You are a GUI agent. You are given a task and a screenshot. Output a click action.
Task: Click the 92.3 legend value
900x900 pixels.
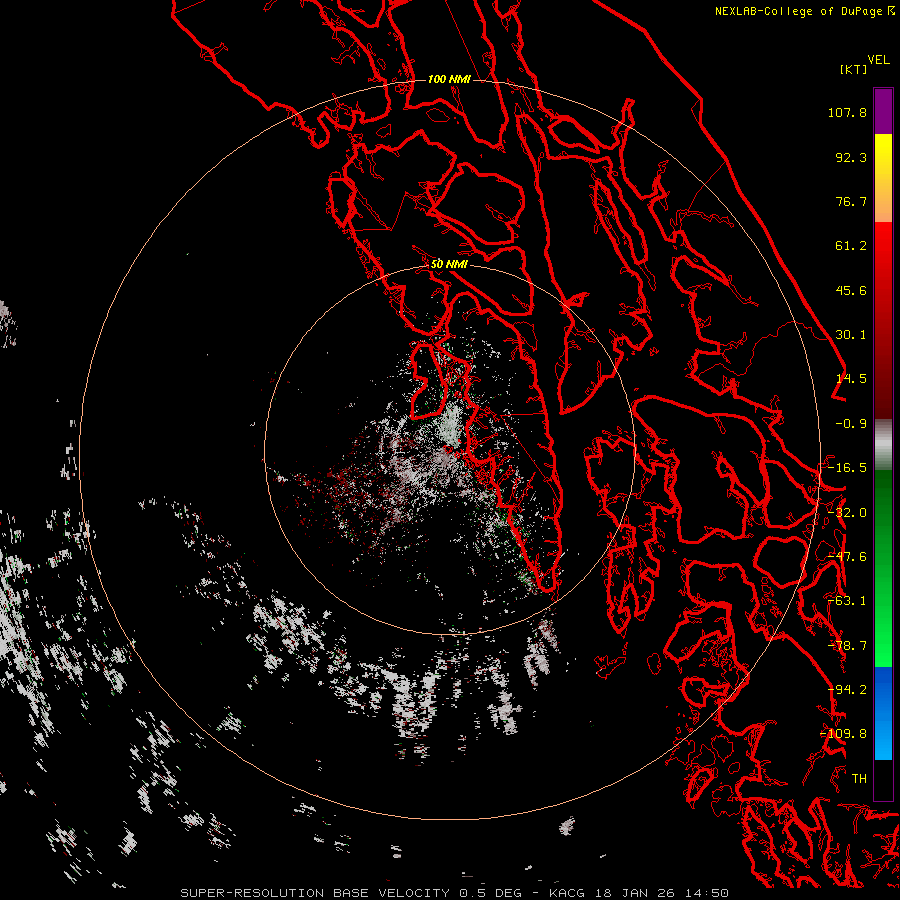point(851,157)
